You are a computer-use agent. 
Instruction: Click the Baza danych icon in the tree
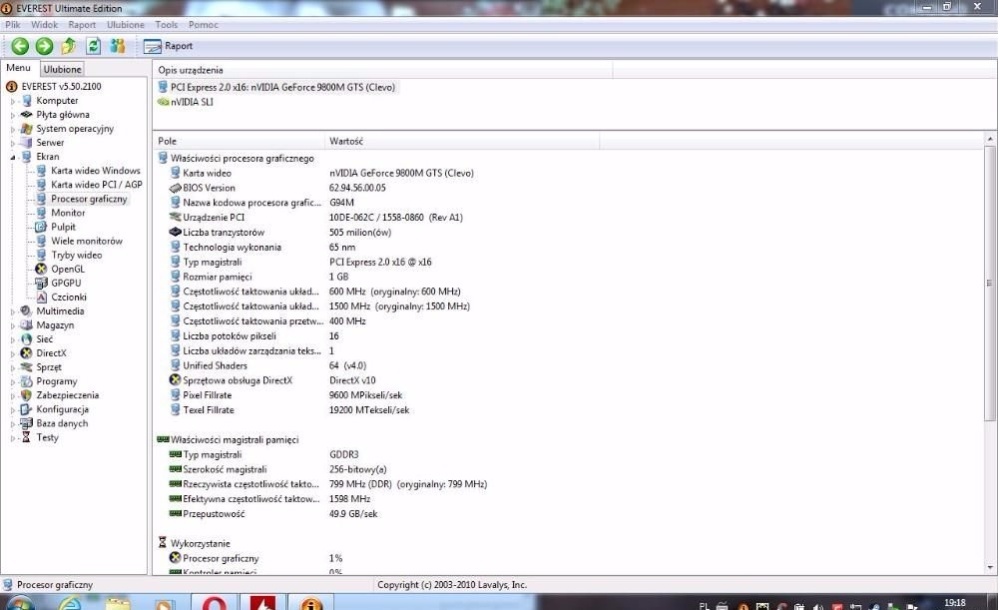(26, 423)
